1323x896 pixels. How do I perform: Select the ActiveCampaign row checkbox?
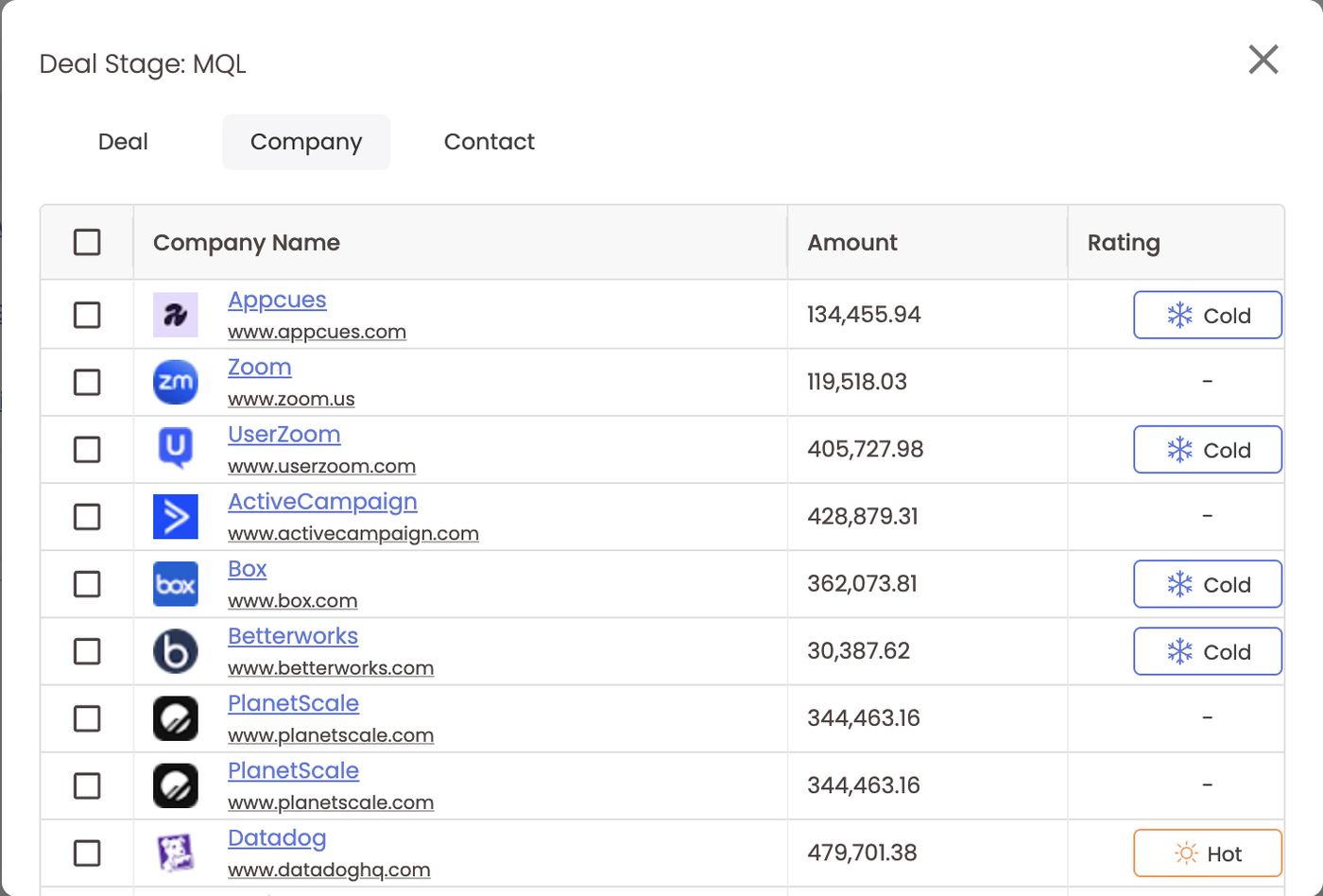[87, 516]
